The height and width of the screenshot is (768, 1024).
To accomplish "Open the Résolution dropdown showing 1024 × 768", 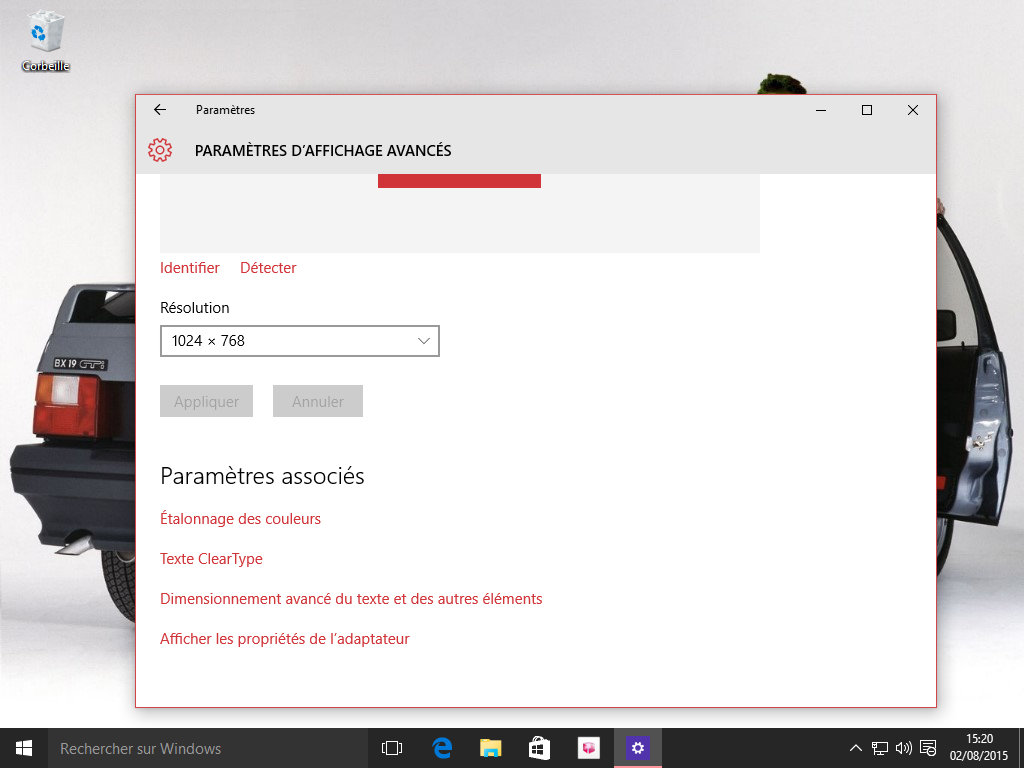I will tap(300, 341).
